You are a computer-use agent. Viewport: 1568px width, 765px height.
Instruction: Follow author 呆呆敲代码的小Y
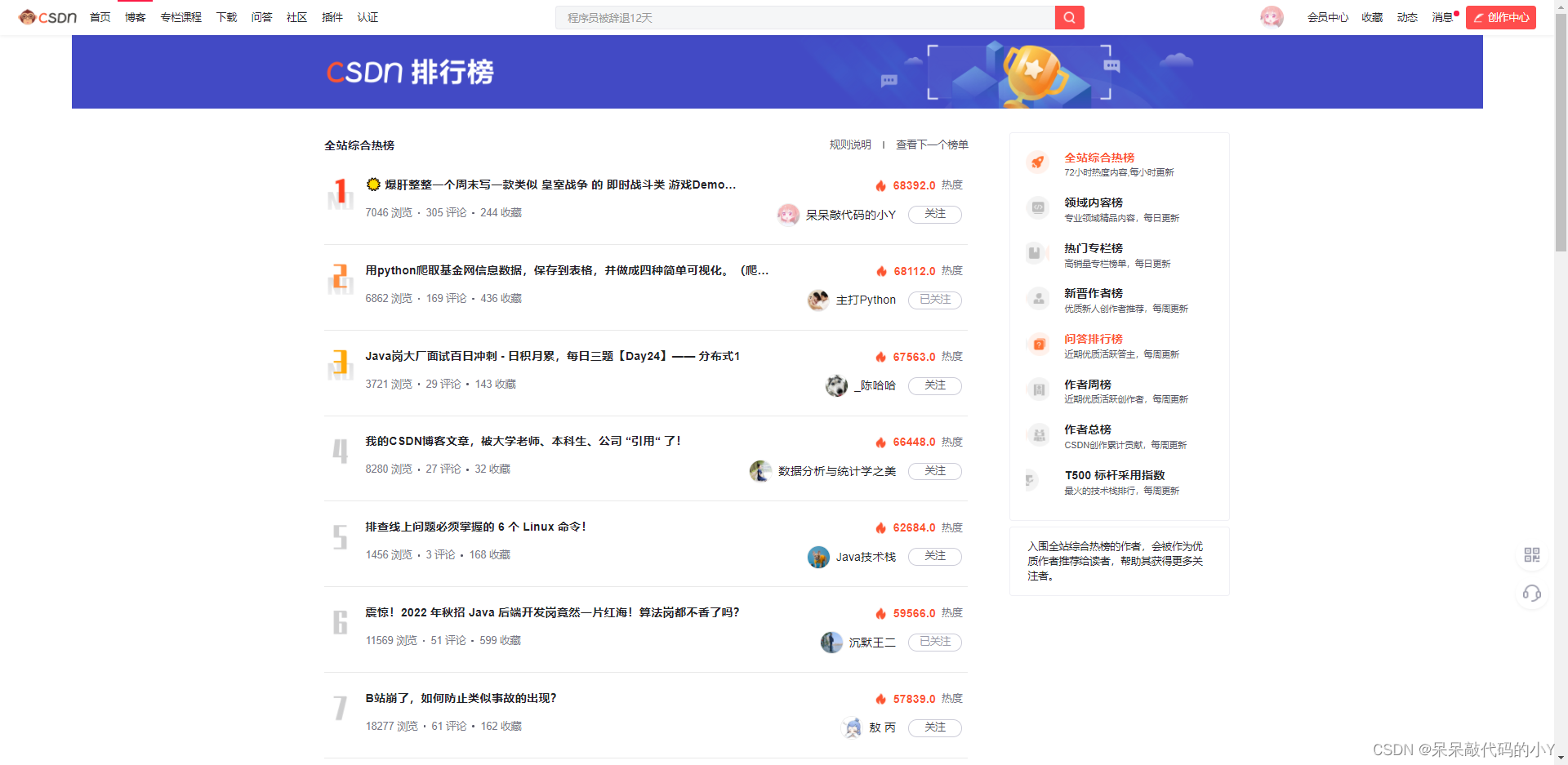point(935,214)
